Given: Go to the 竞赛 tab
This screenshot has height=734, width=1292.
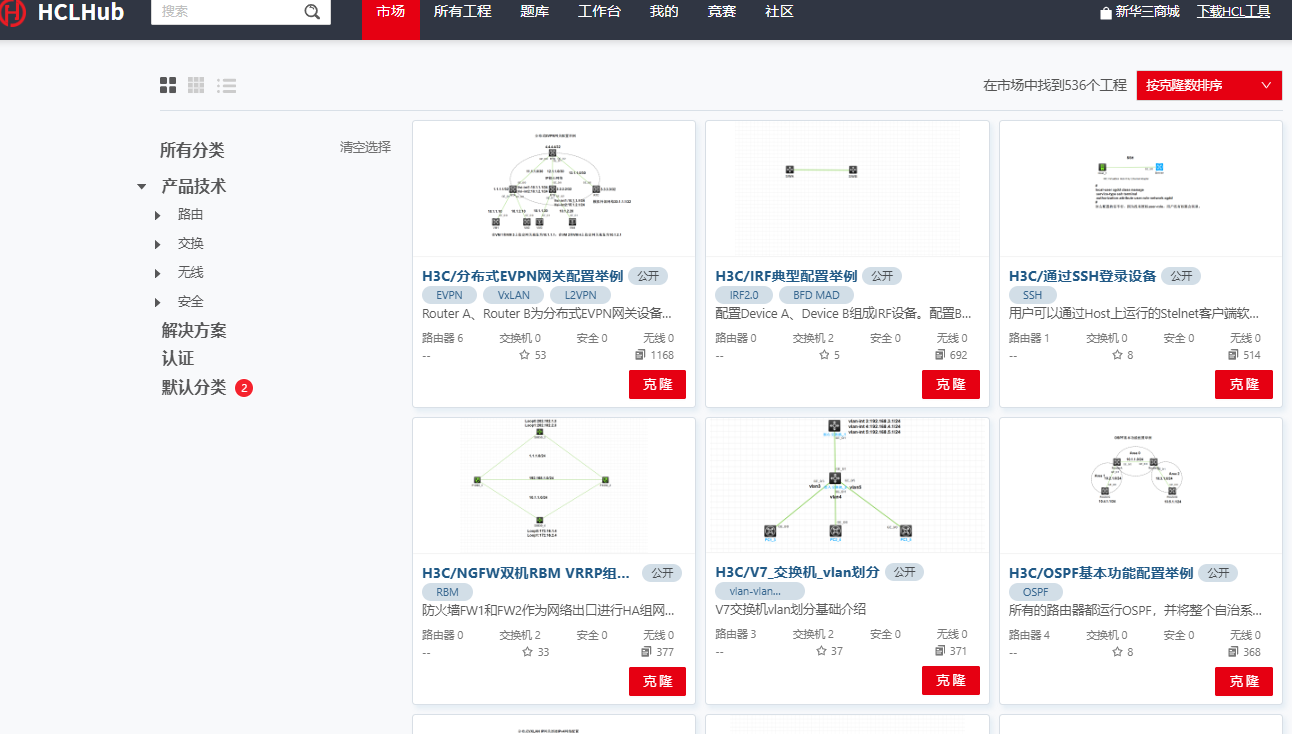Looking at the screenshot, I should tap(721, 12).
